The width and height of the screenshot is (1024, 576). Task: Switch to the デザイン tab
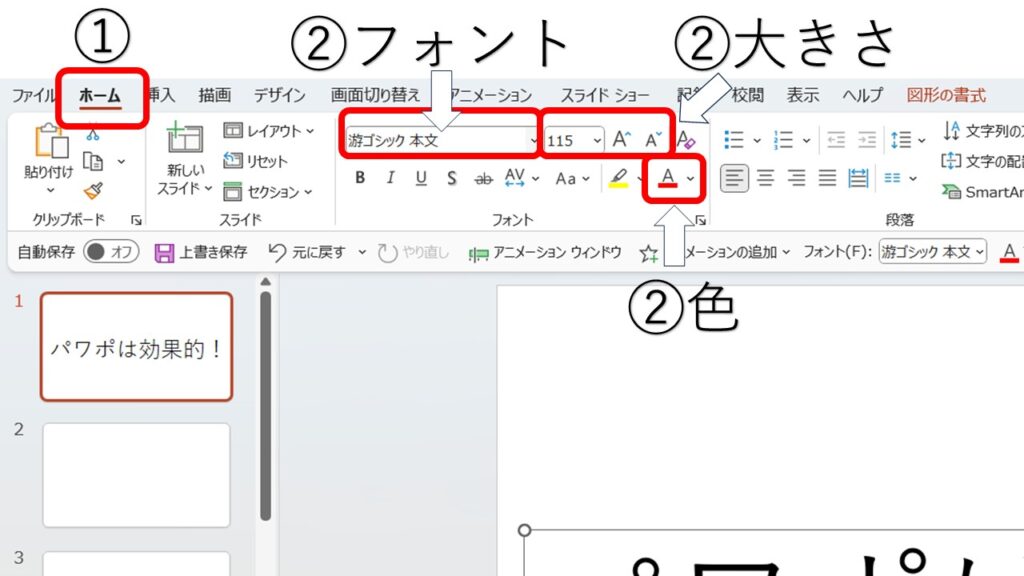click(280, 95)
